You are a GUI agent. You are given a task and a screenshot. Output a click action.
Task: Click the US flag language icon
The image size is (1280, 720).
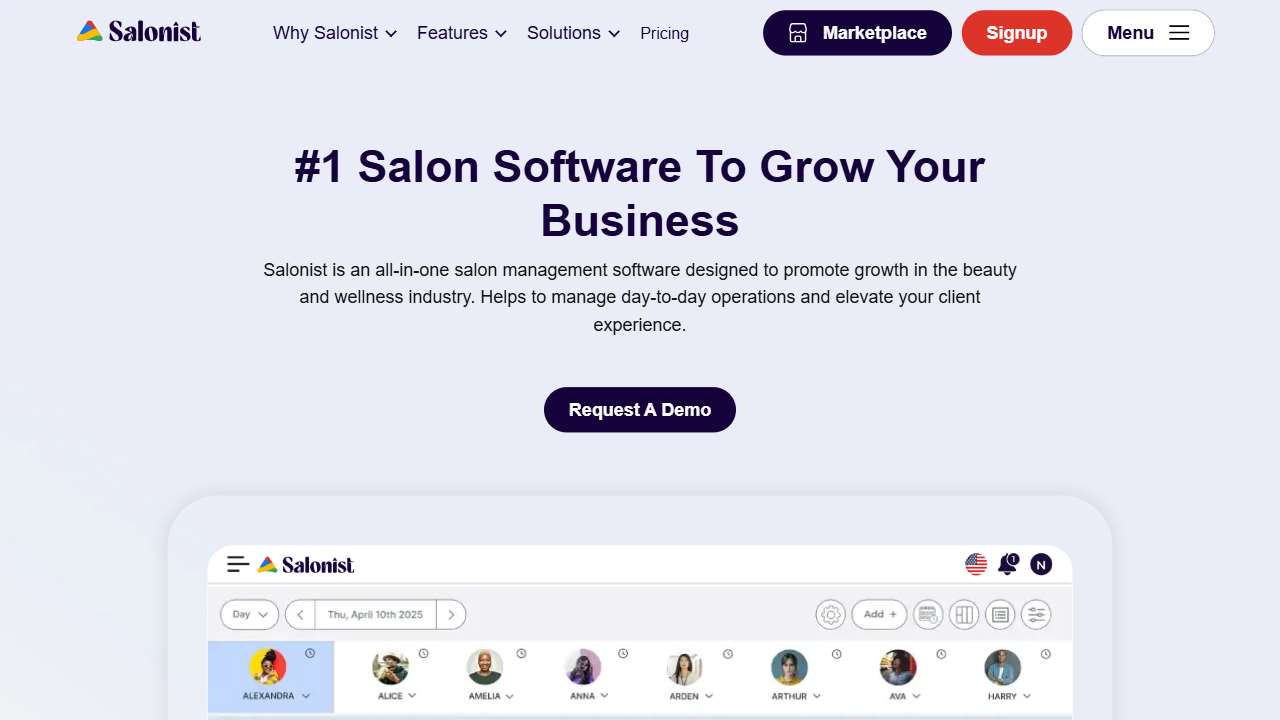coord(976,565)
